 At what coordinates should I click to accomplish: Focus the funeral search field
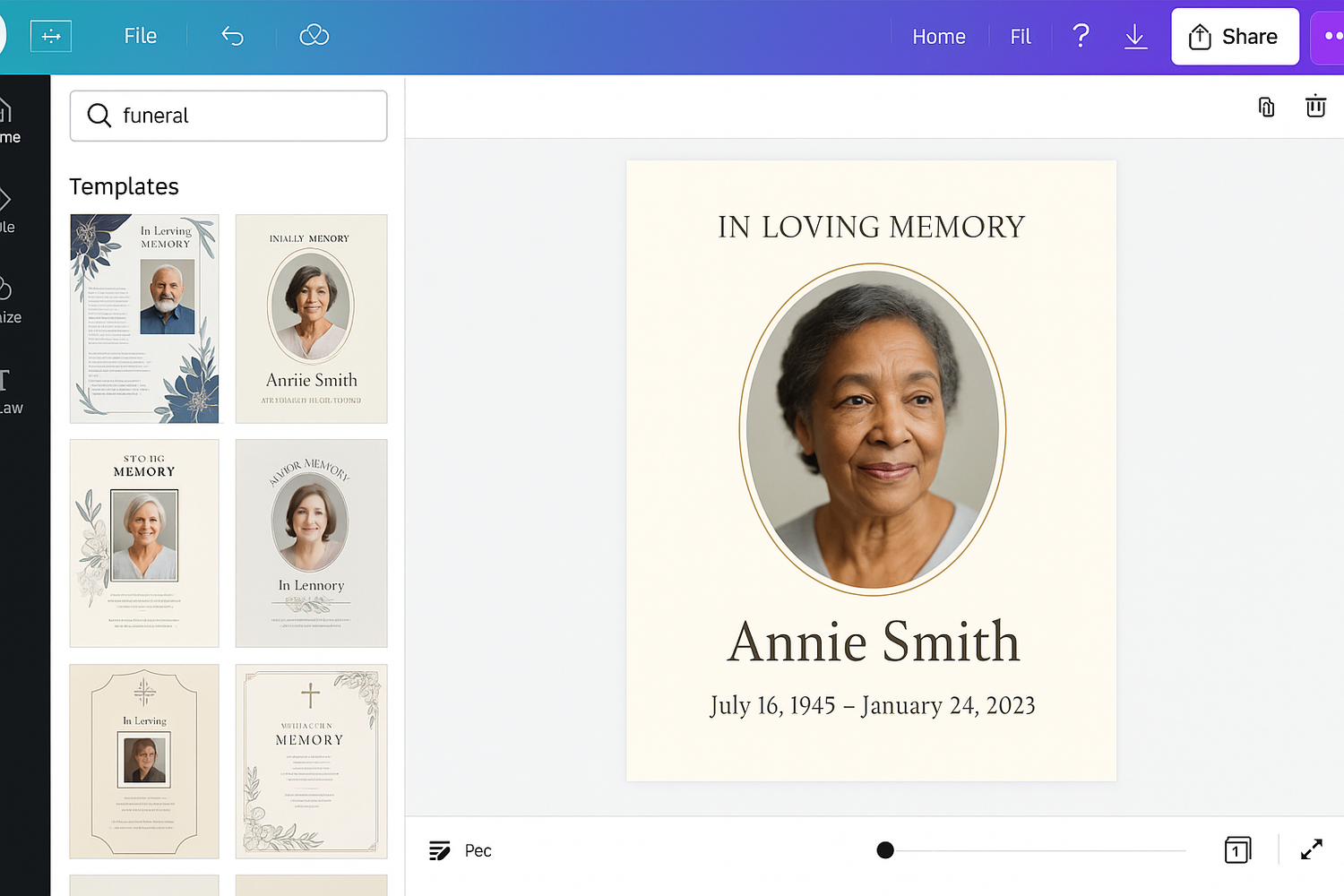tap(228, 116)
